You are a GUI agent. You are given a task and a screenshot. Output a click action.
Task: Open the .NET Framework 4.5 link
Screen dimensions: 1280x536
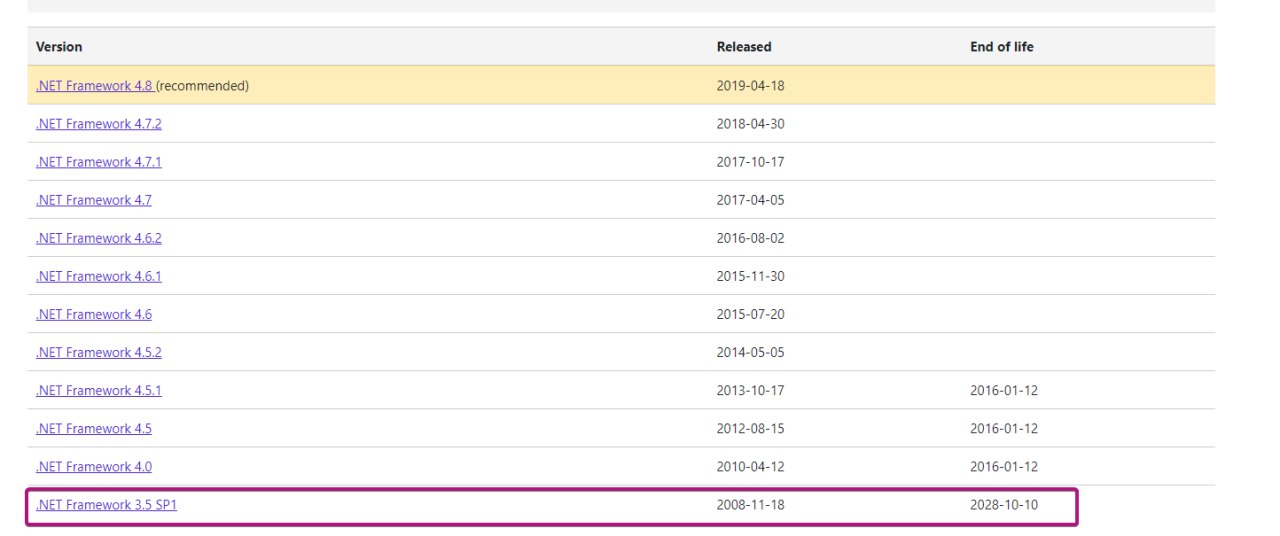(x=94, y=428)
